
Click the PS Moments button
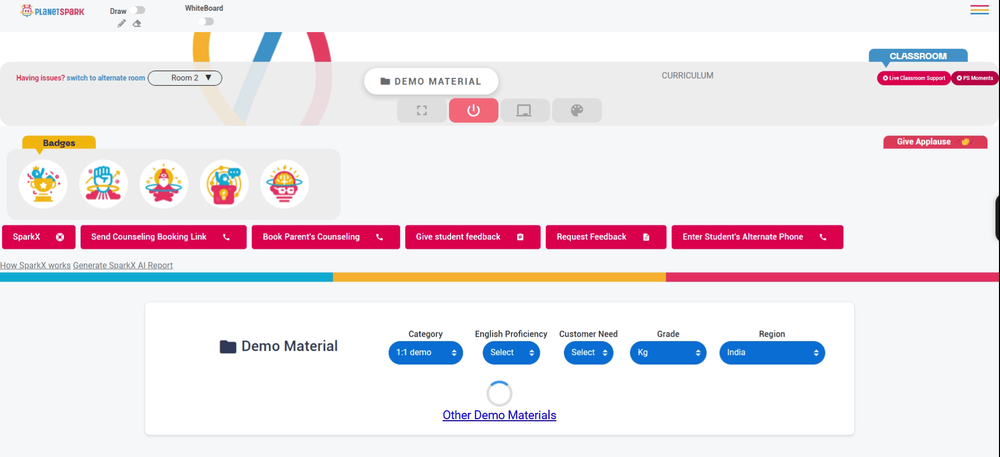(975, 78)
